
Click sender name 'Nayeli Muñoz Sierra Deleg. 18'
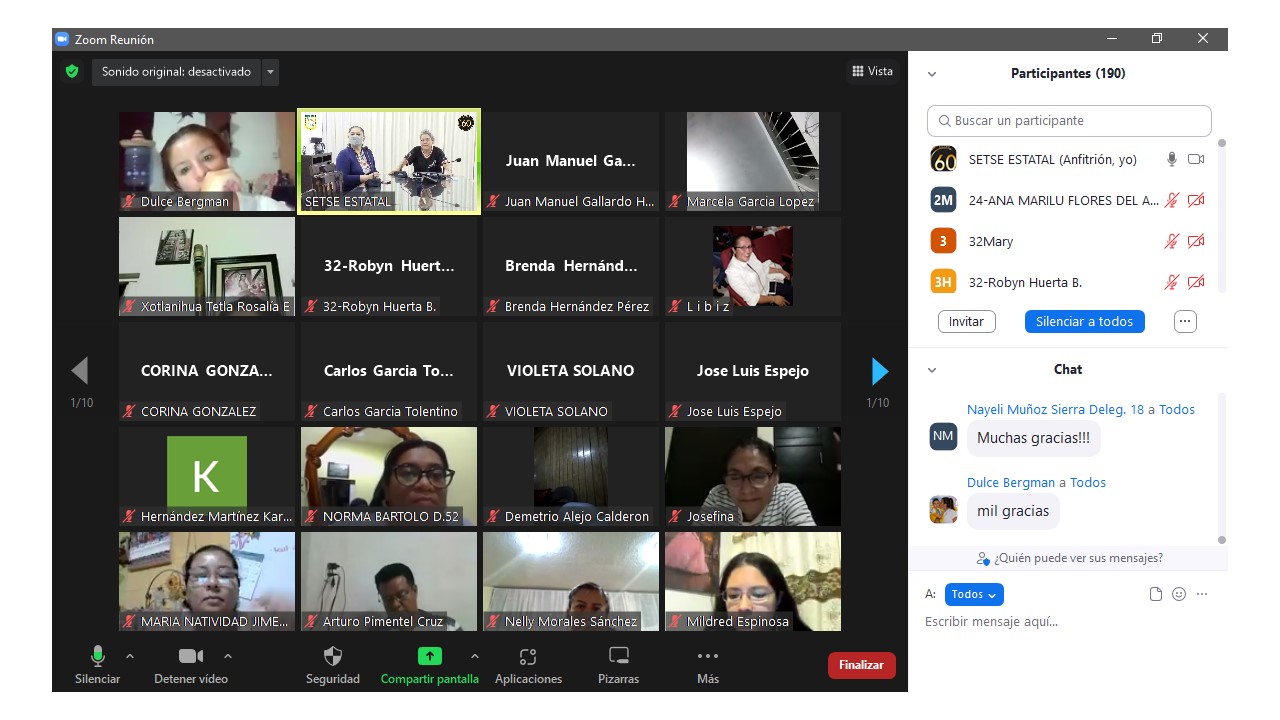pos(1055,409)
